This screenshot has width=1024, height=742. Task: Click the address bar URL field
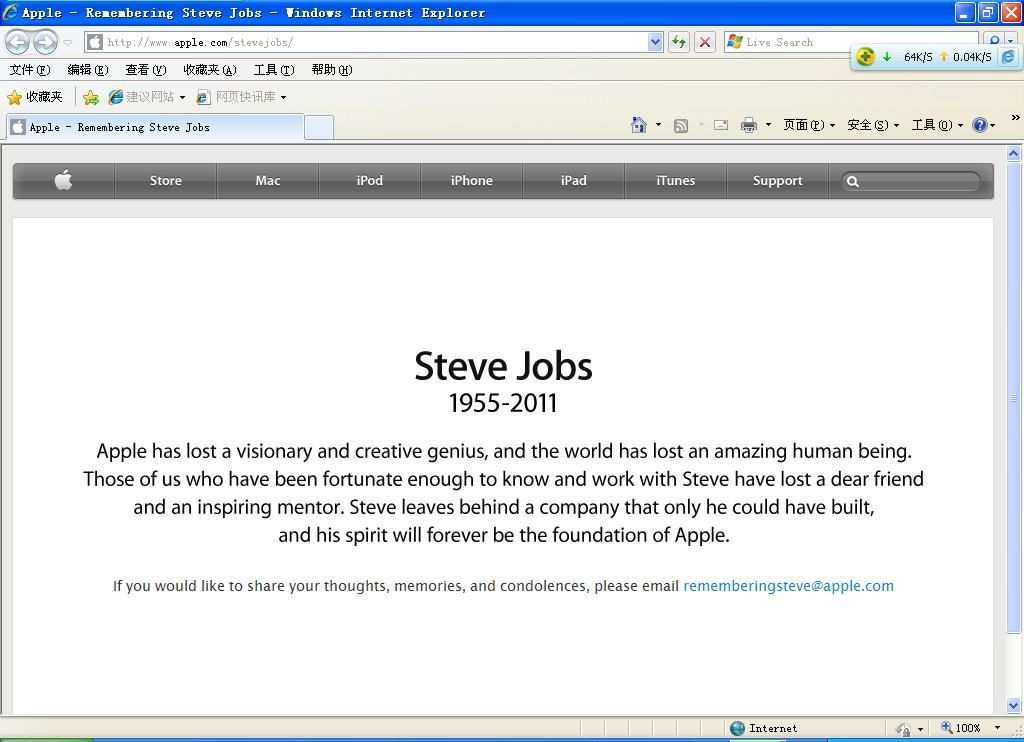[376, 42]
